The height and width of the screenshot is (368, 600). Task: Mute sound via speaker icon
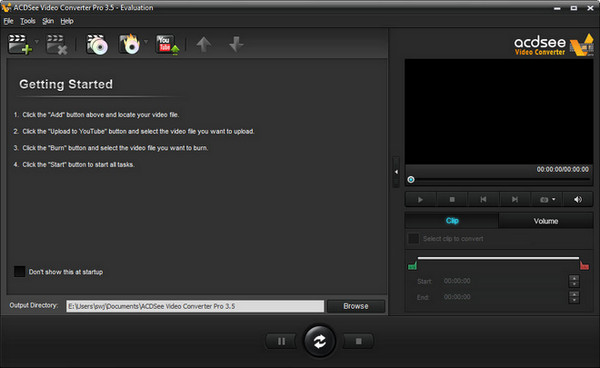tap(578, 199)
